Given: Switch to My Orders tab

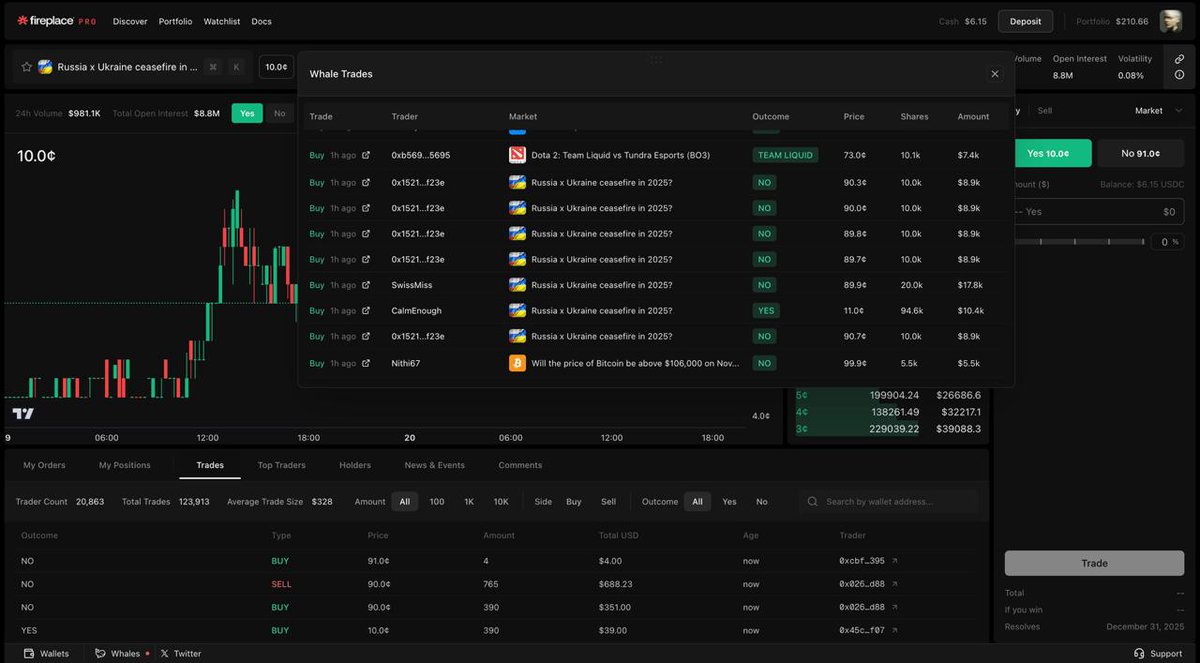Looking at the screenshot, I should (x=44, y=465).
